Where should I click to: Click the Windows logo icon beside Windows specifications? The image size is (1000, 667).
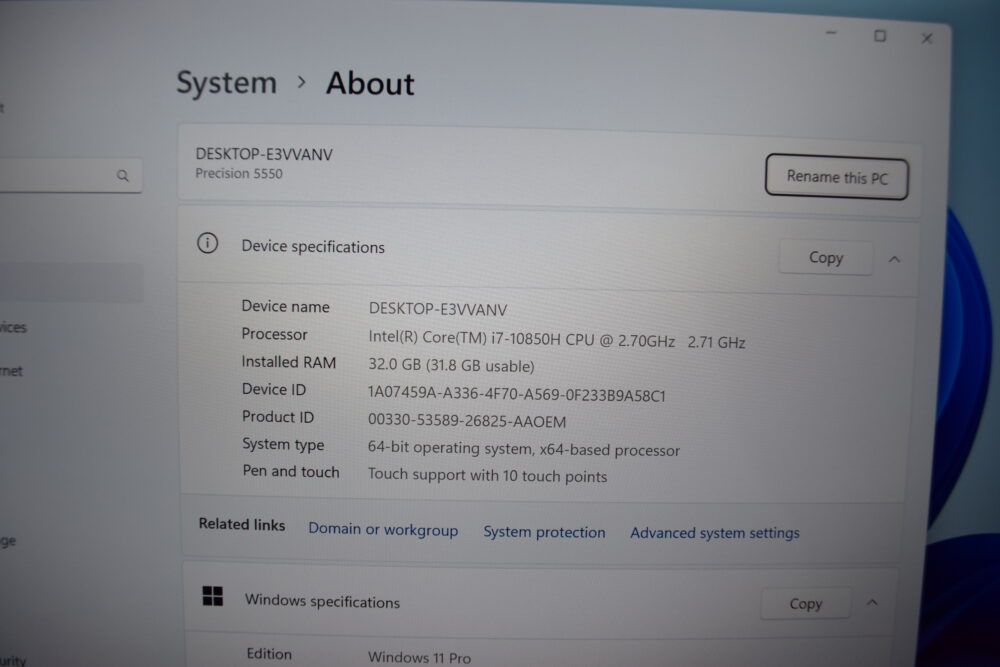tap(212, 596)
